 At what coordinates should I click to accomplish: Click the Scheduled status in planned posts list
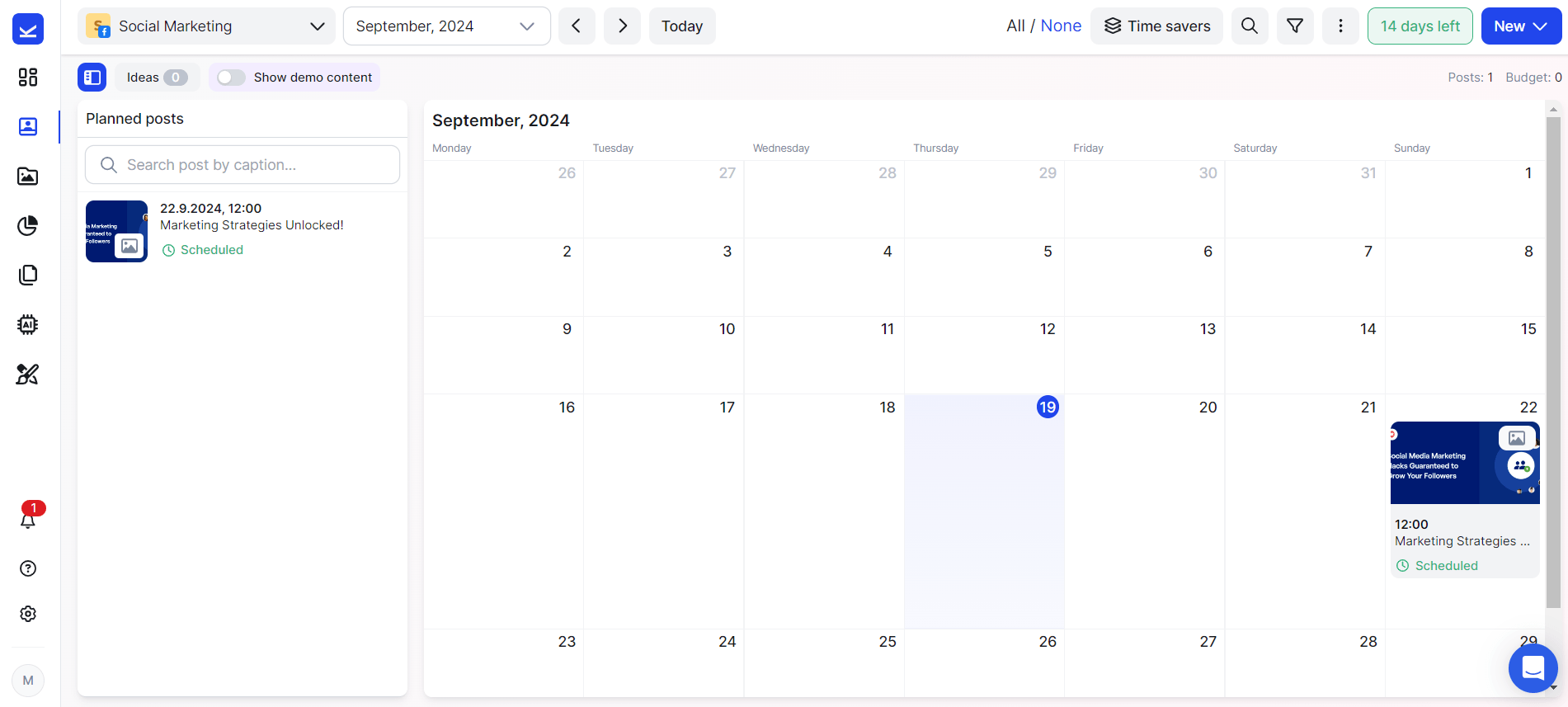[203, 250]
